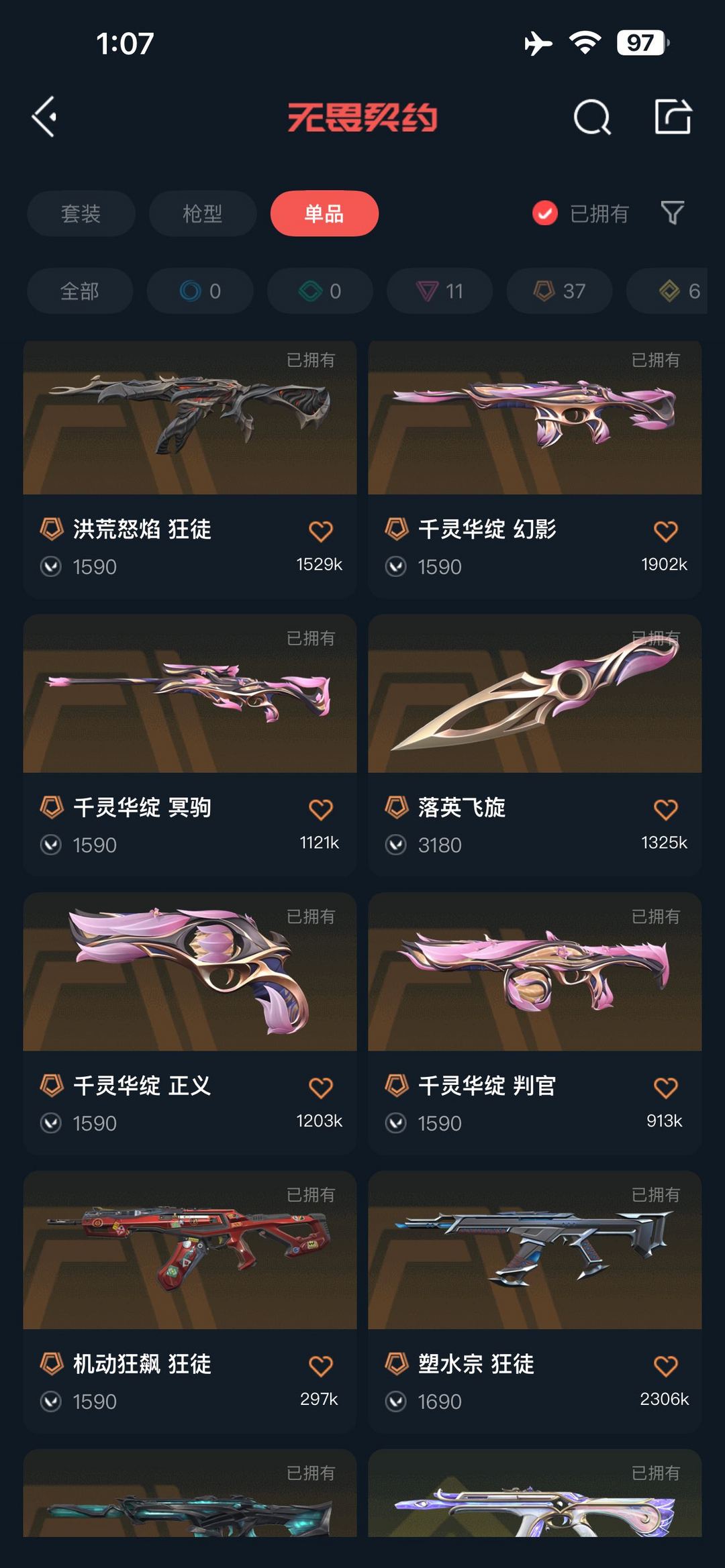Select the blue tier filter showing 0
The width and height of the screenshot is (725, 1568).
point(200,291)
